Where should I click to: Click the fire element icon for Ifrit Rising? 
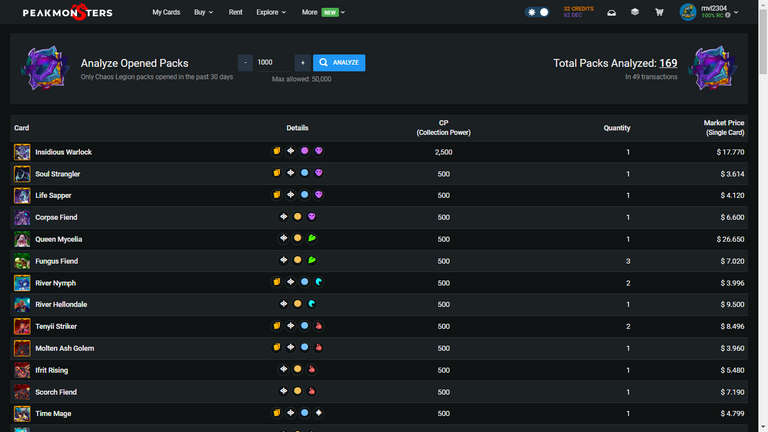[x=312, y=369]
